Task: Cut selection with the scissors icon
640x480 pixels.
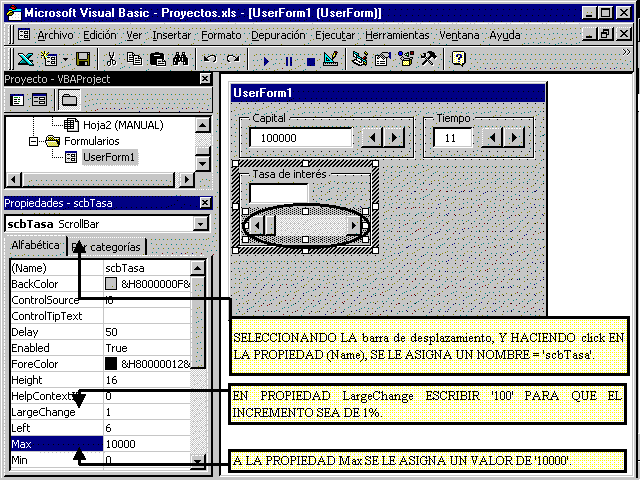Action: (111, 60)
